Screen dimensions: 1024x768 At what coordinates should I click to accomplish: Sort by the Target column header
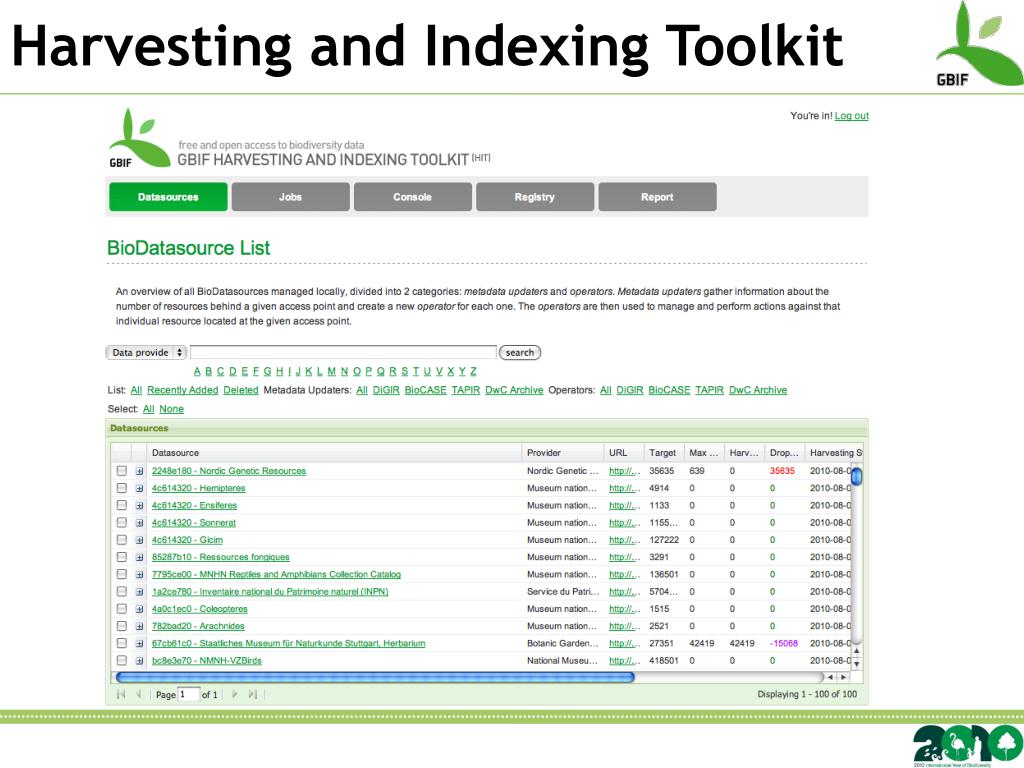tap(664, 453)
